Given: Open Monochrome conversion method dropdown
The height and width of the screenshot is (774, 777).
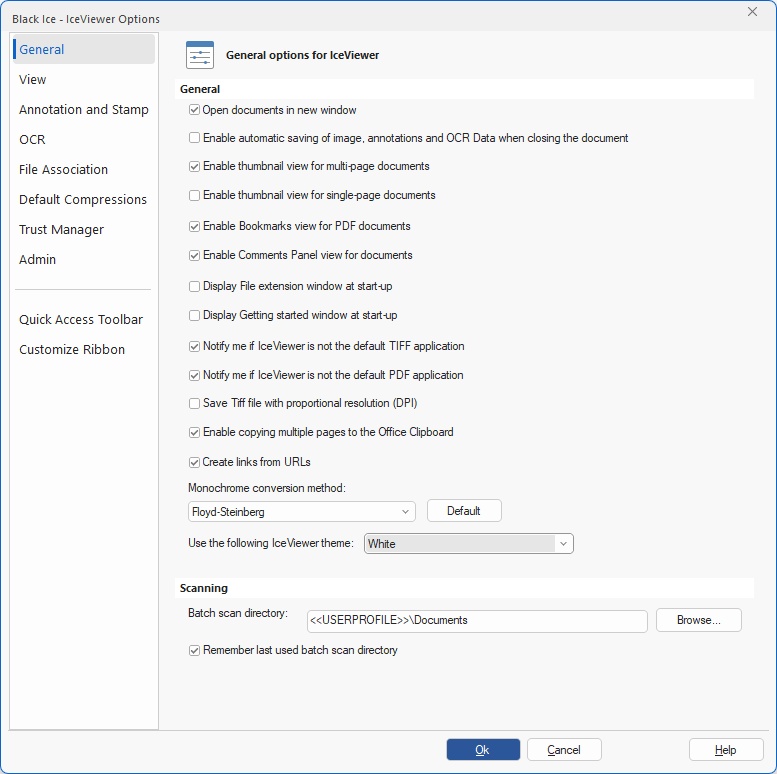Looking at the screenshot, I should (x=301, y=511).
